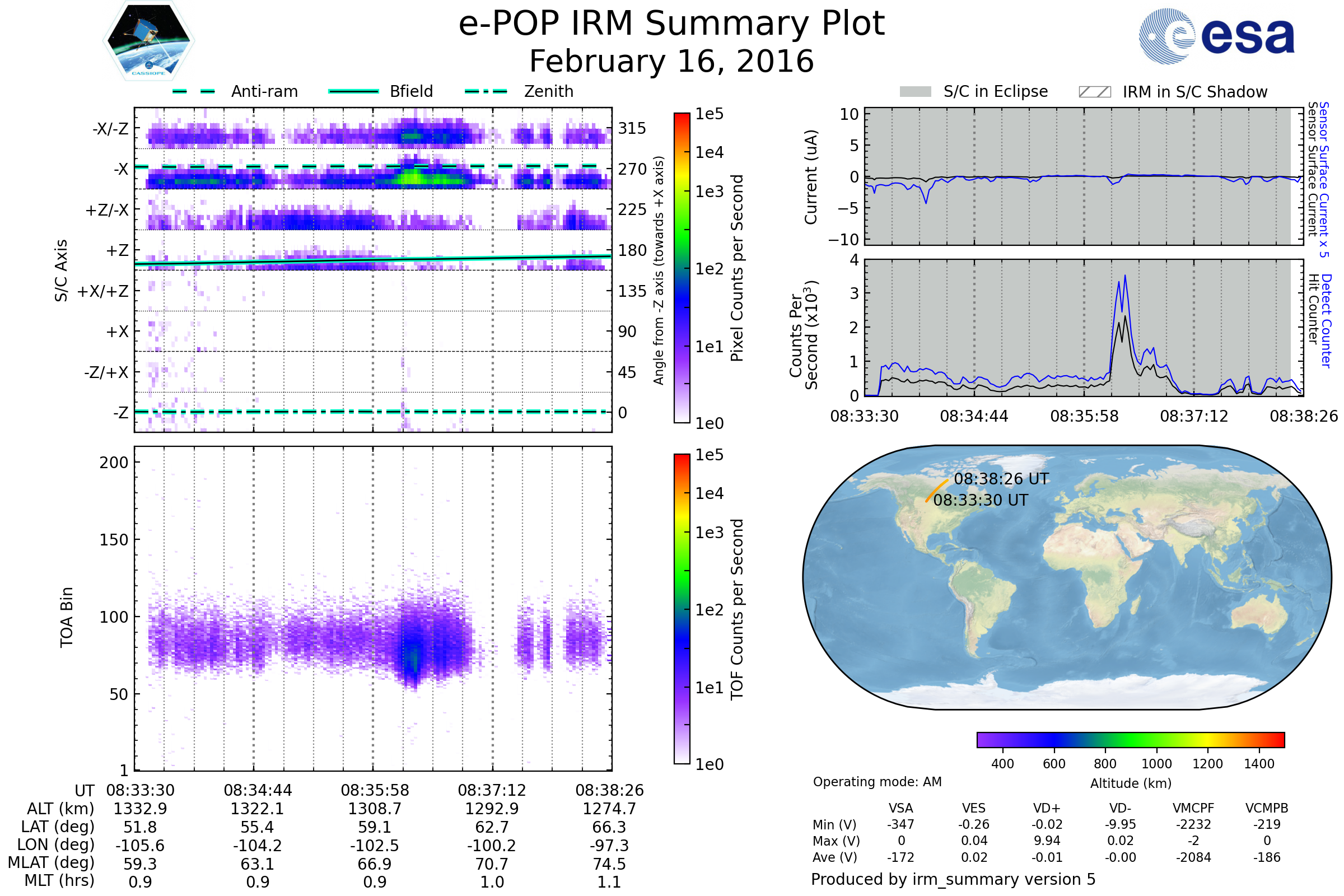Click the peak of the blue Detect Counter curve
This screenshot has height=896, width=1344.
(1125, 276)
